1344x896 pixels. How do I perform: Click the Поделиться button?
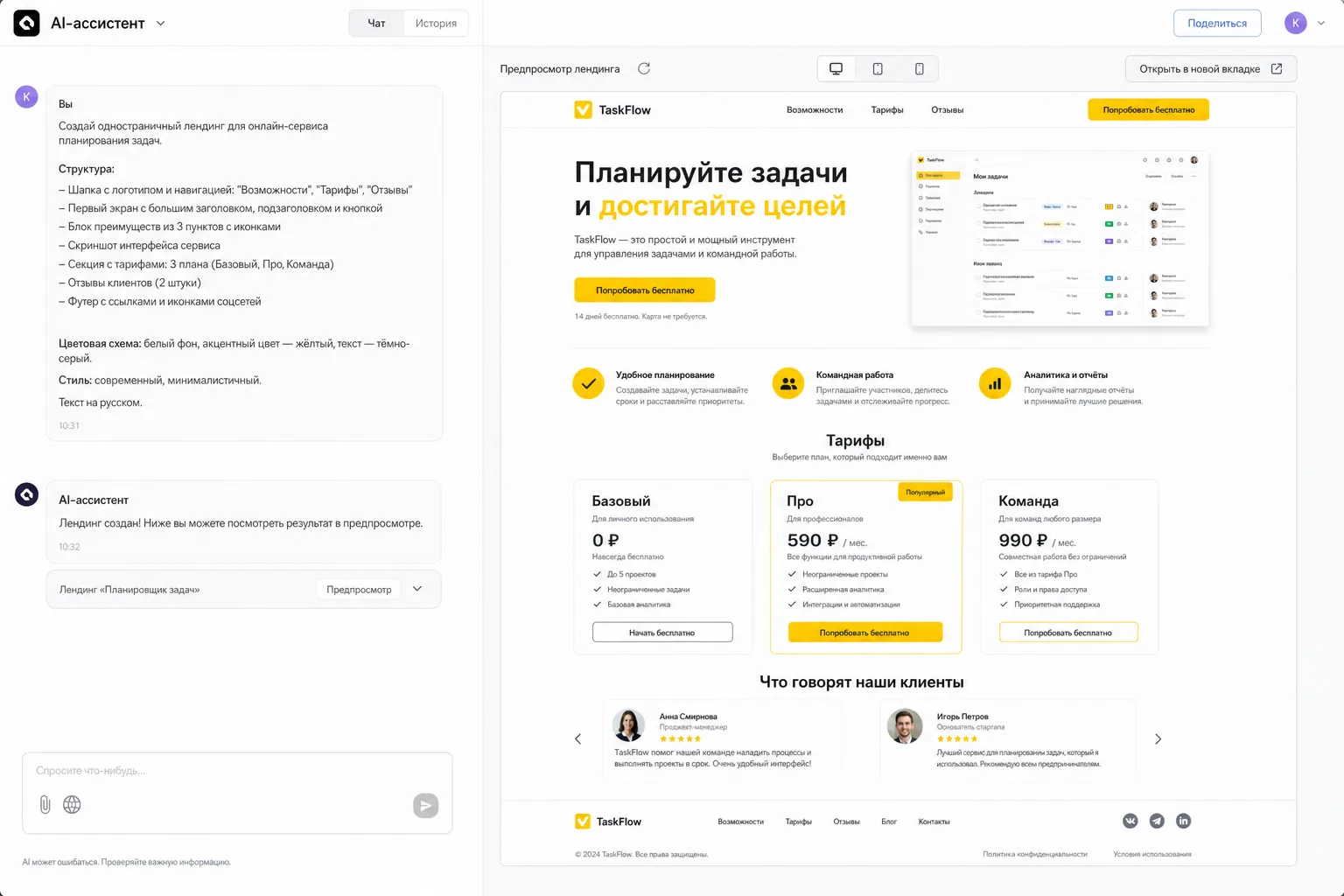(x=1217, y=24)
